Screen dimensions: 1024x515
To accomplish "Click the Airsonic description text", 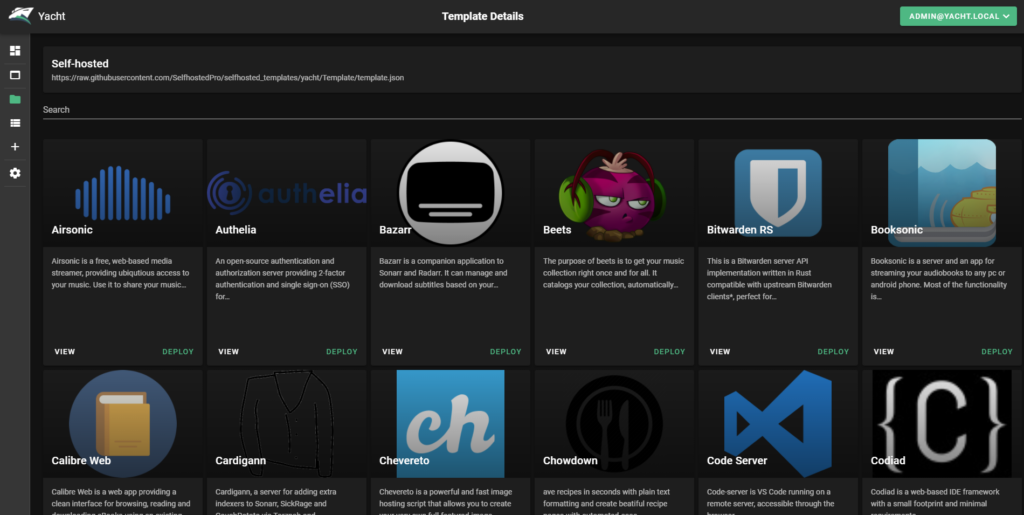I will coord(120,273).
